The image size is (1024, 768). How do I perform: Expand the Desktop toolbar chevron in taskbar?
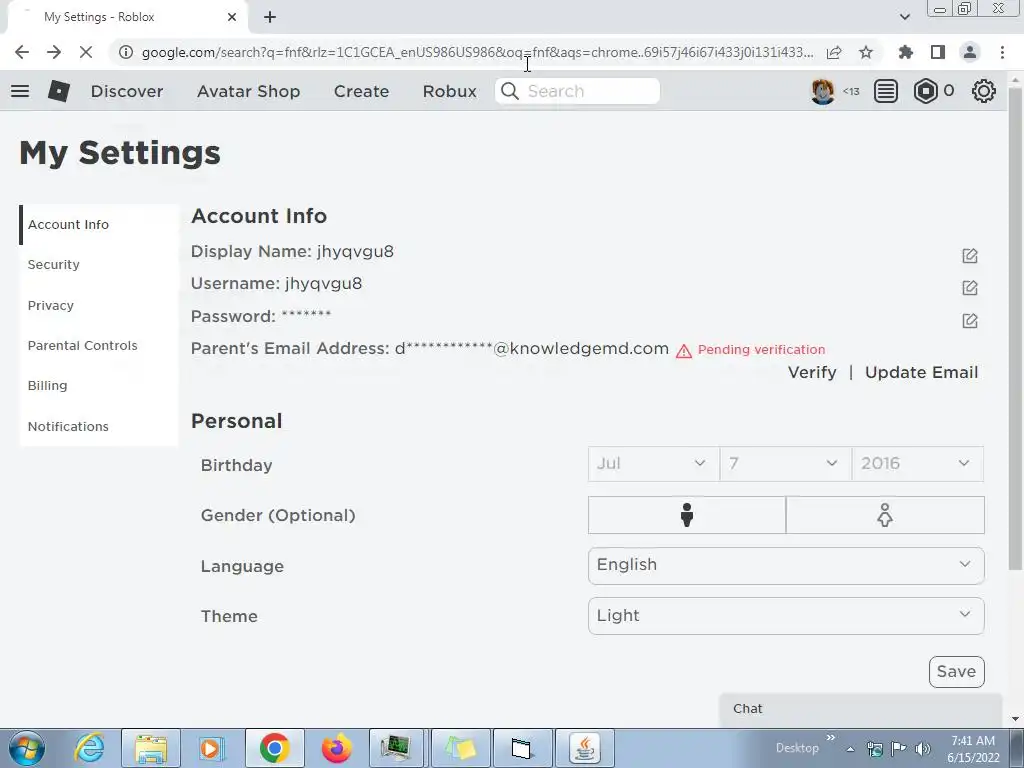click(831, 738)
